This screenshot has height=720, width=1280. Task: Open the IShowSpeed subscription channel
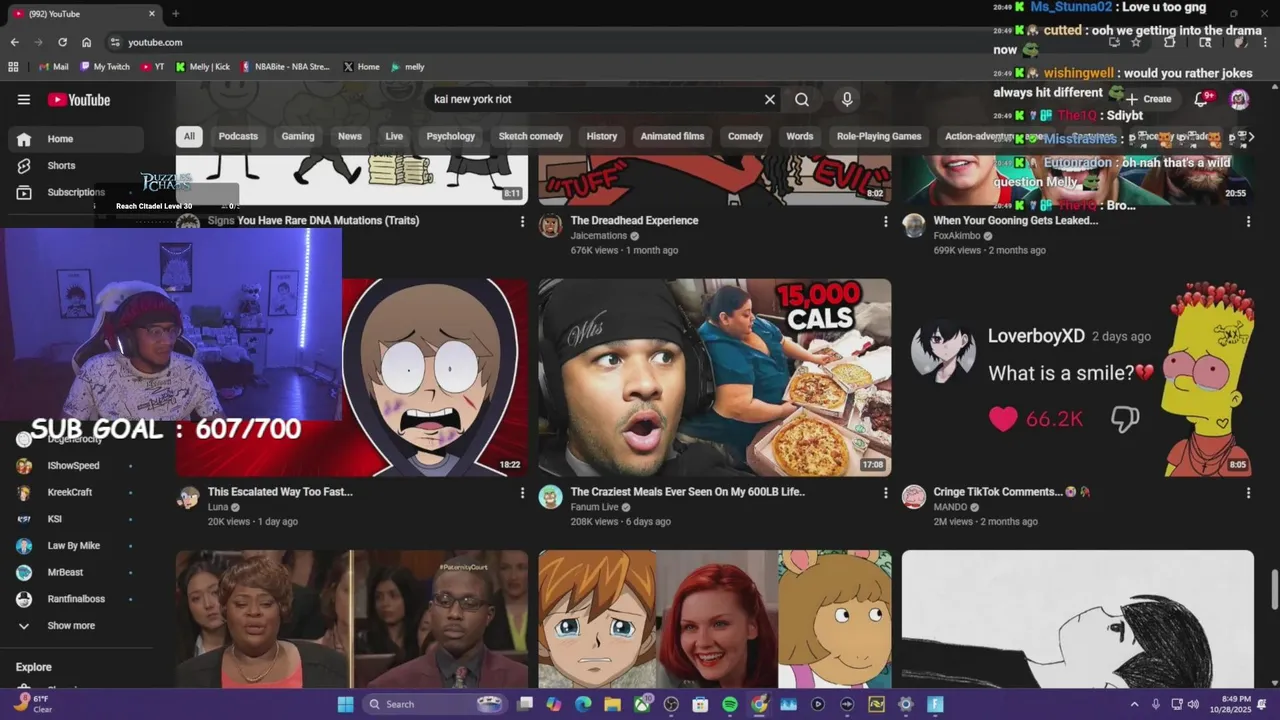[x=76, y=466]
